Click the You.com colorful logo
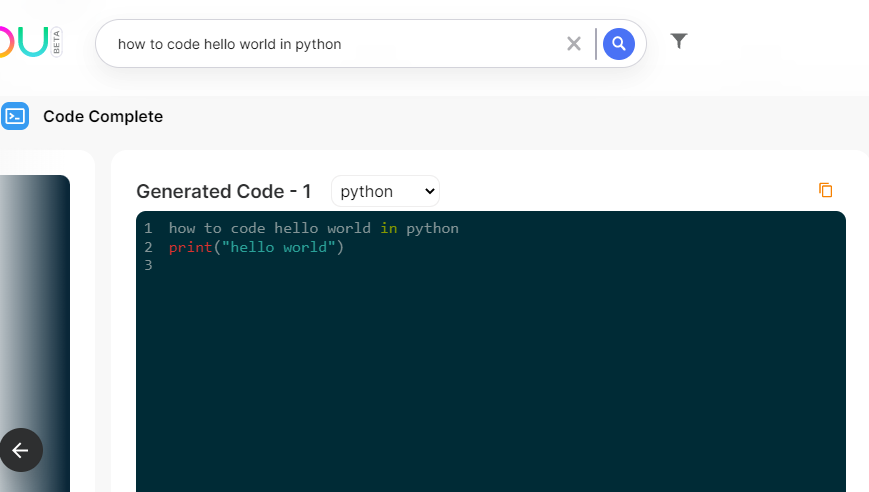 pyautogui.click(x=24, y=42)
